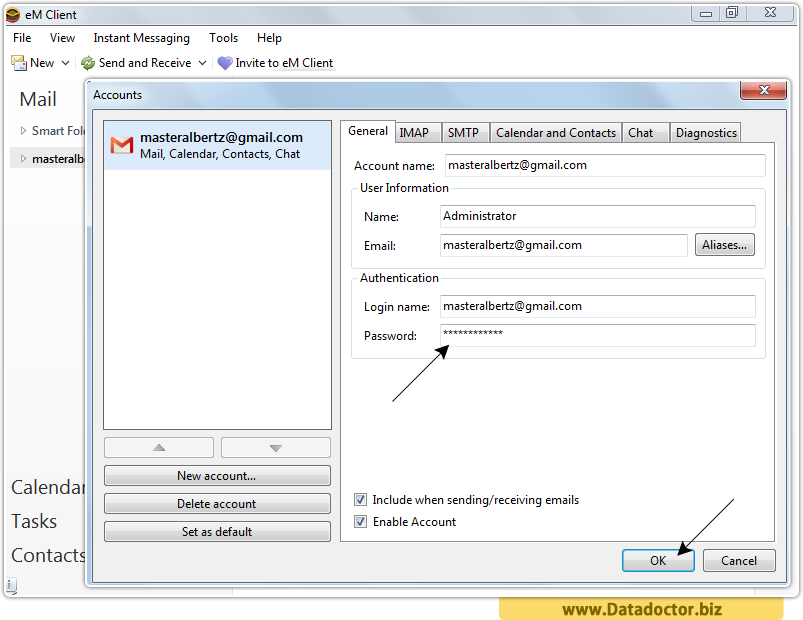The width and height of the screenshot is (803, 620).
Task: Select the masteralbertz folder in the sidebar
Action: click(58, 159)
